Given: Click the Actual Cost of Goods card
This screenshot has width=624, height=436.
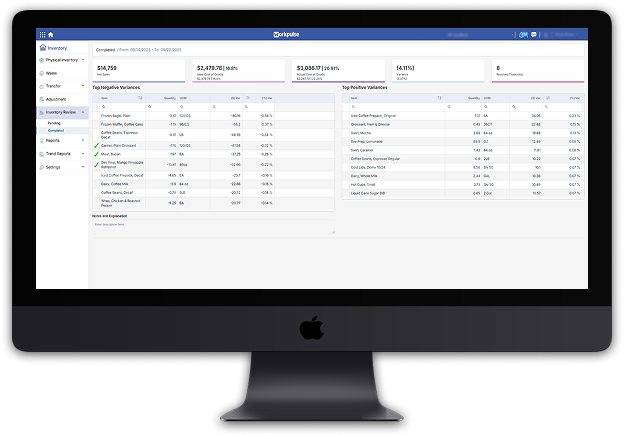Looking at the screenshot, I should (338, 71).
